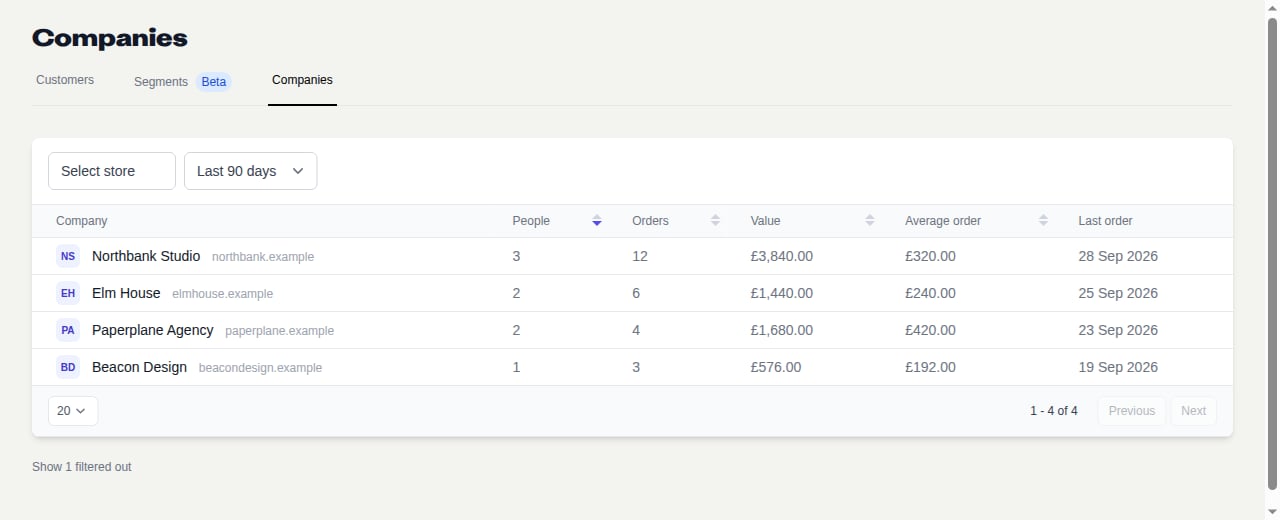Viewport: 1280px width, 520px height.
Task: Click paperplane.example domain text
Action: (280, 331)
